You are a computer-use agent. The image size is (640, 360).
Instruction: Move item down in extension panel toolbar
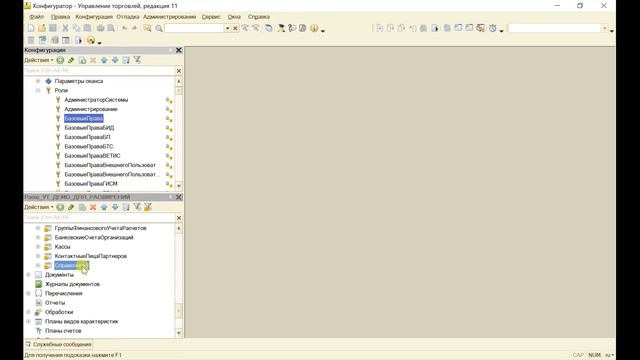[x=115, y=207]
